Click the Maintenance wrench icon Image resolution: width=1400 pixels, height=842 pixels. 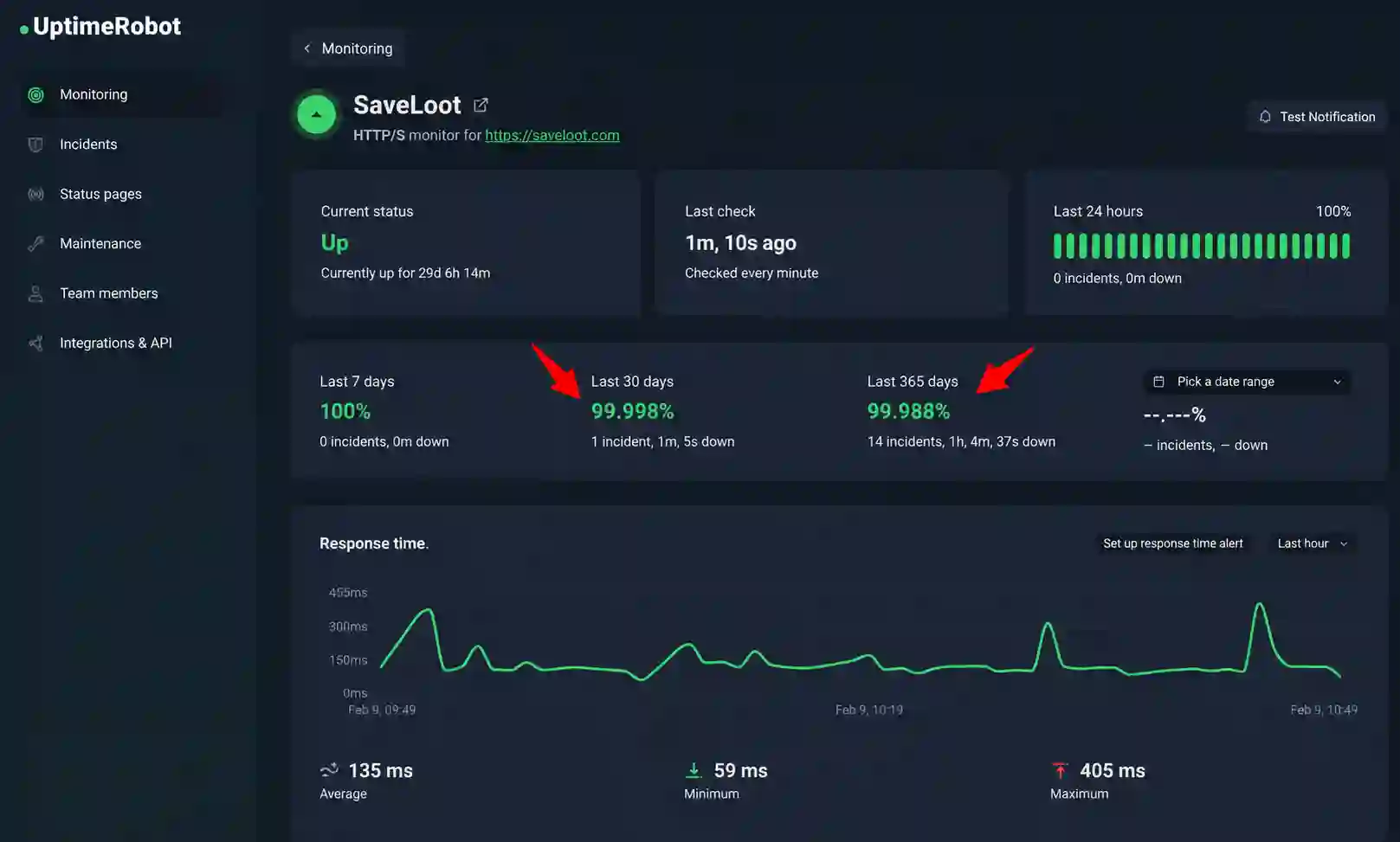click(x=35, y=244)
